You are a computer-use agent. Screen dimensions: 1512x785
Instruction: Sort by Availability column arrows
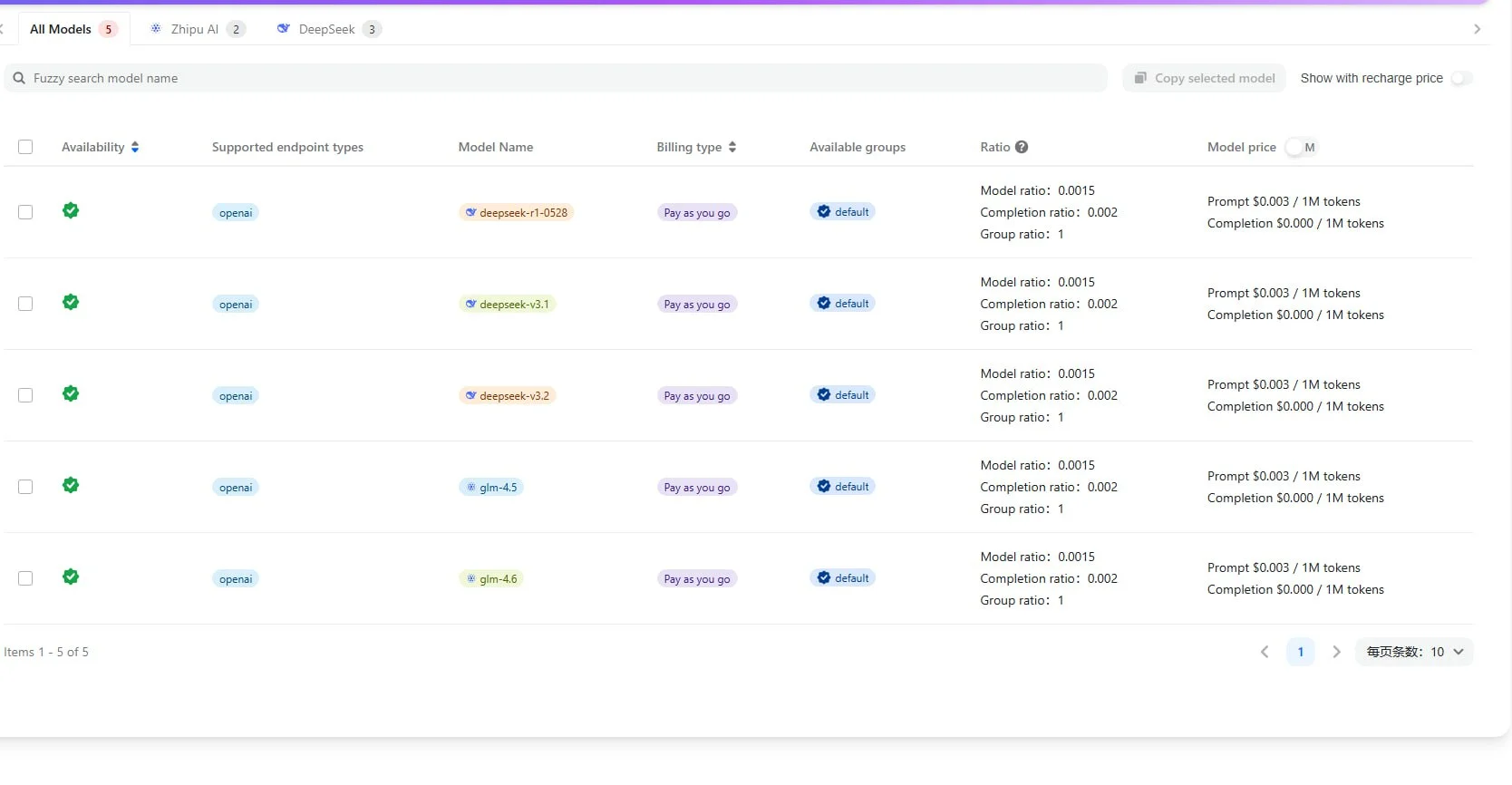pyautogui.click(x=135, y=147)
